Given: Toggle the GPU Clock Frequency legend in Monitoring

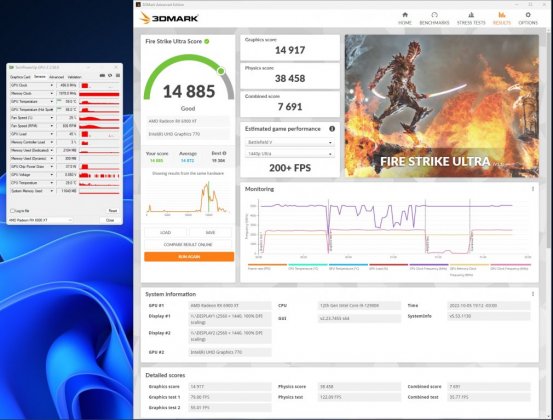Looking at the screenshot, I should (x=510, y=267).
